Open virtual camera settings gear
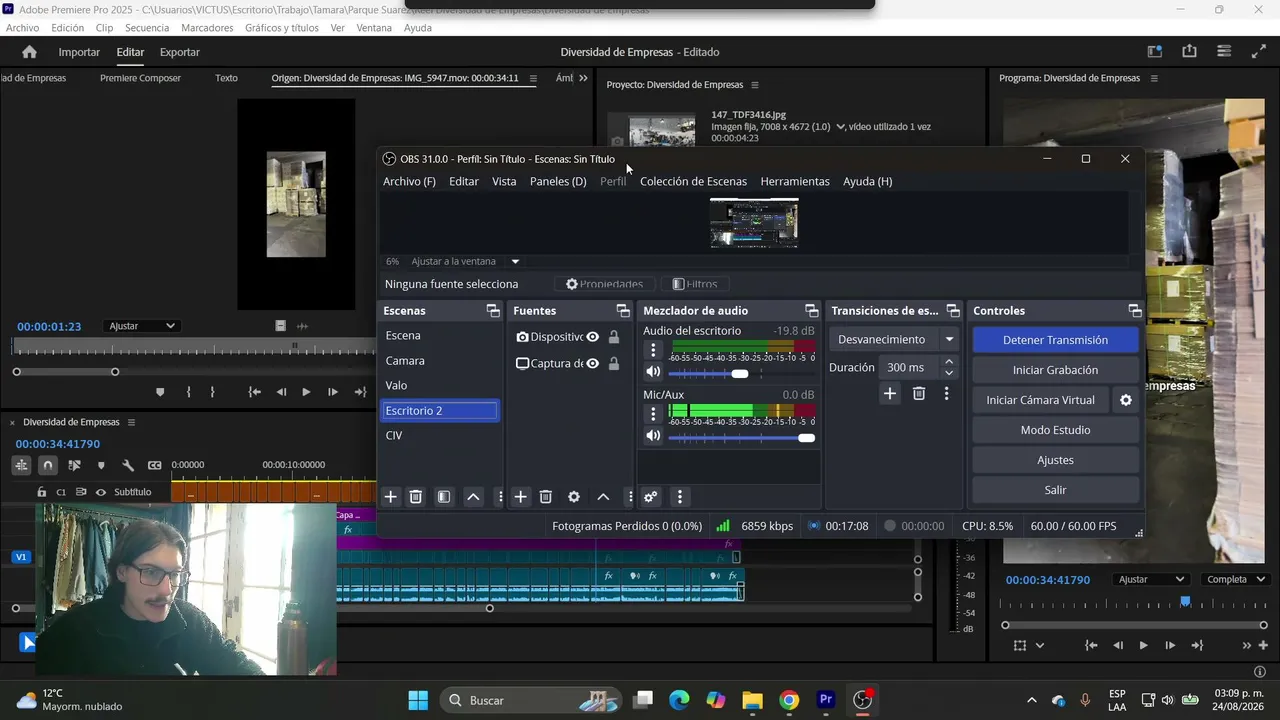This screenshot has height=720, width=1280. tap(1126, 400)
